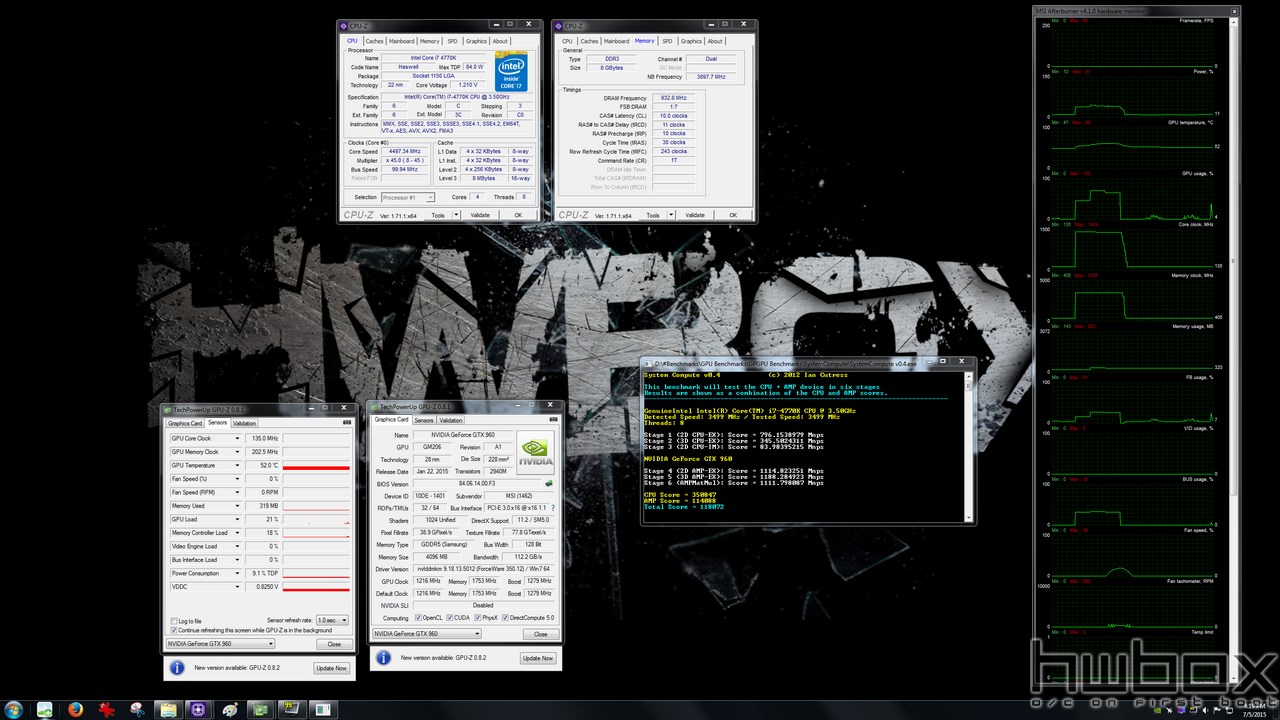Open the file explorer taskbar icon
1280x720 pixels.
(x=167, y=710)
